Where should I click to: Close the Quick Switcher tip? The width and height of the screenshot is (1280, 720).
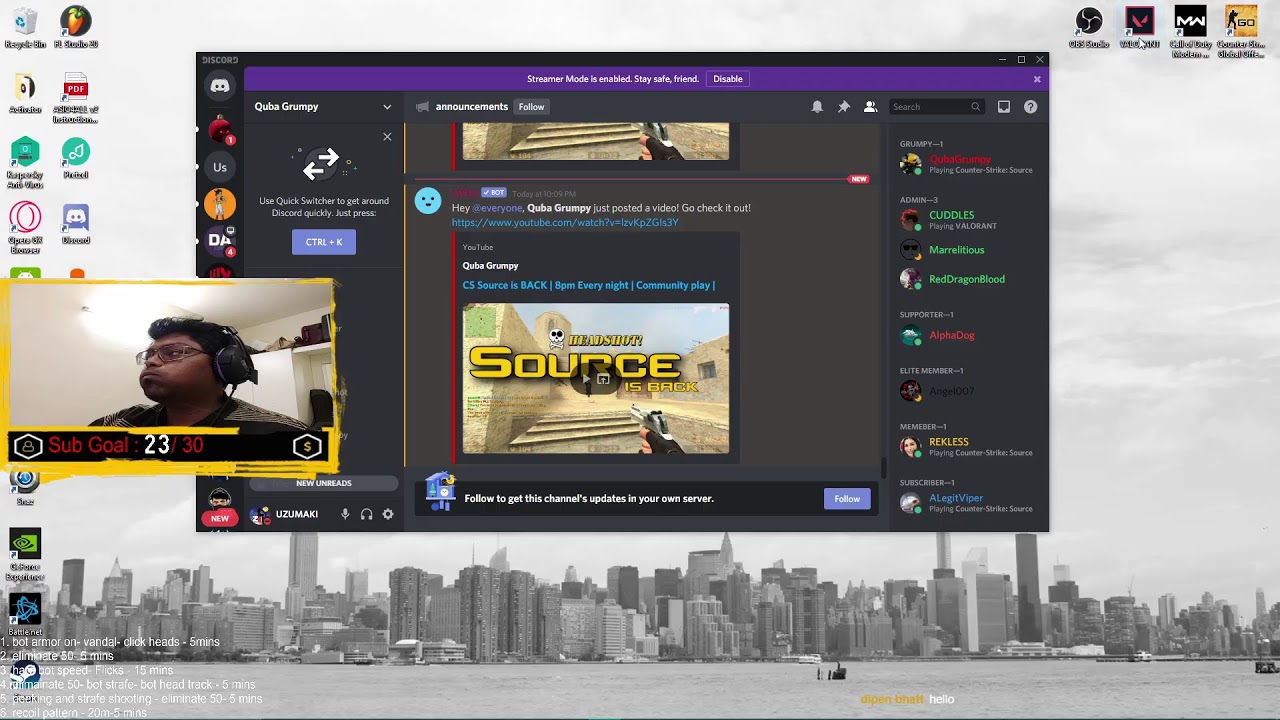387,137
